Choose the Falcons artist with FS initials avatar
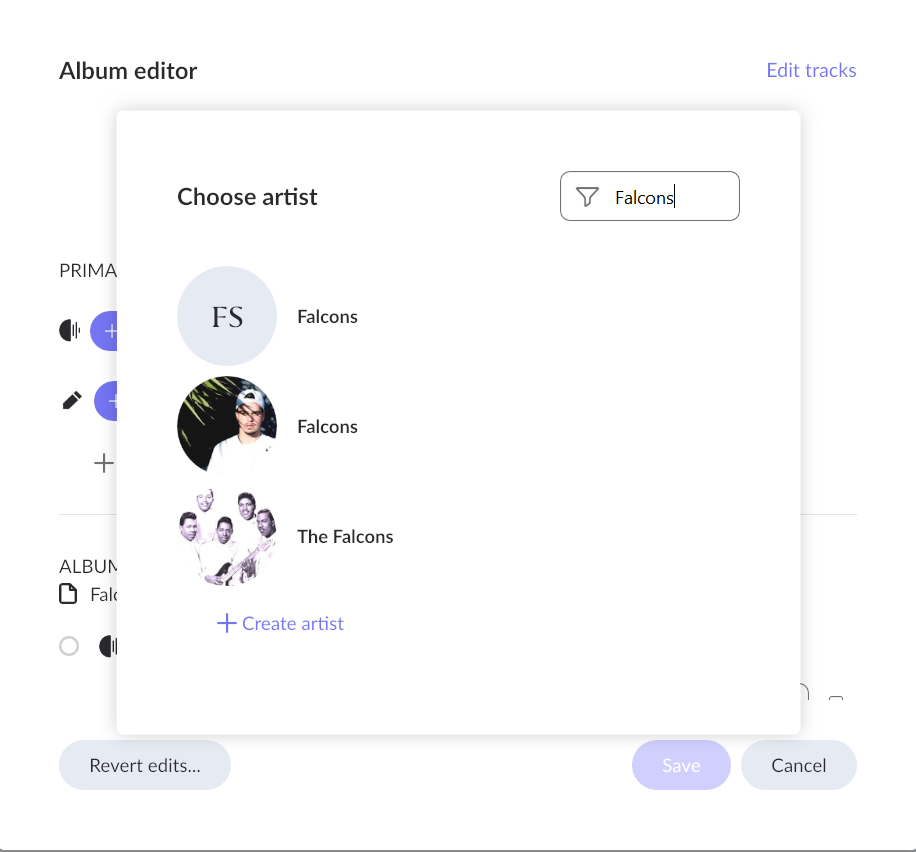This screenshot has width=916, height=852. [227, 316]
